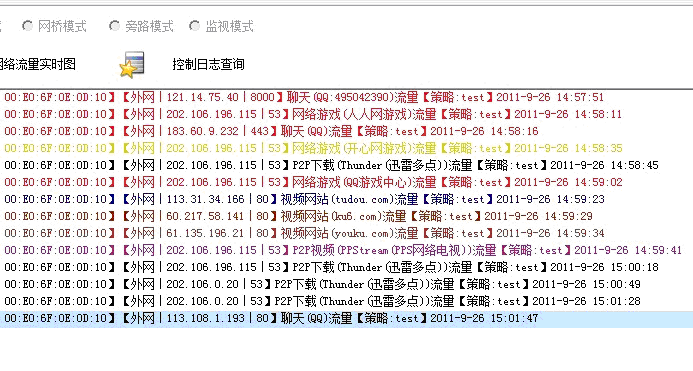Select the ku6.com video site entry

tap(346, 216)
